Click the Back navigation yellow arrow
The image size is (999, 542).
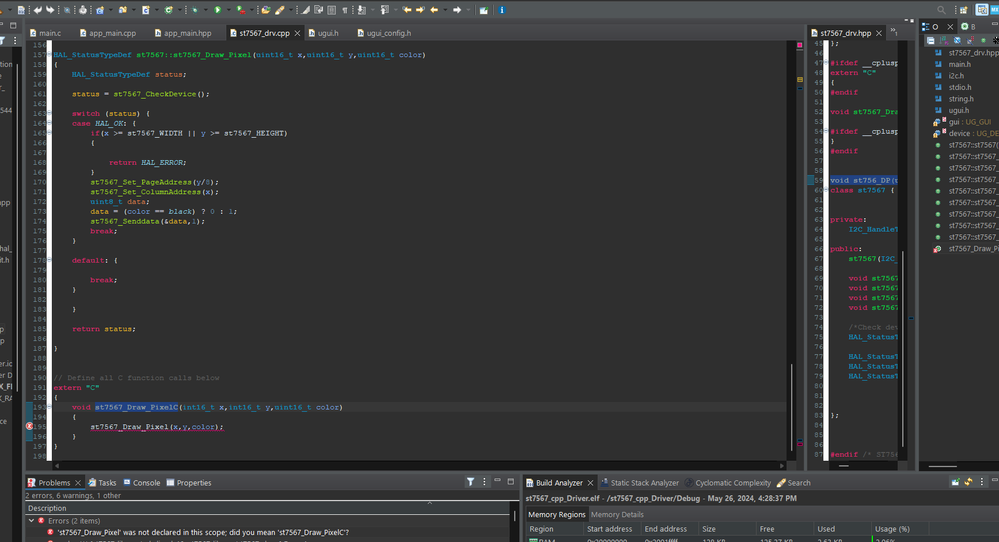click(x=434, y=10)
